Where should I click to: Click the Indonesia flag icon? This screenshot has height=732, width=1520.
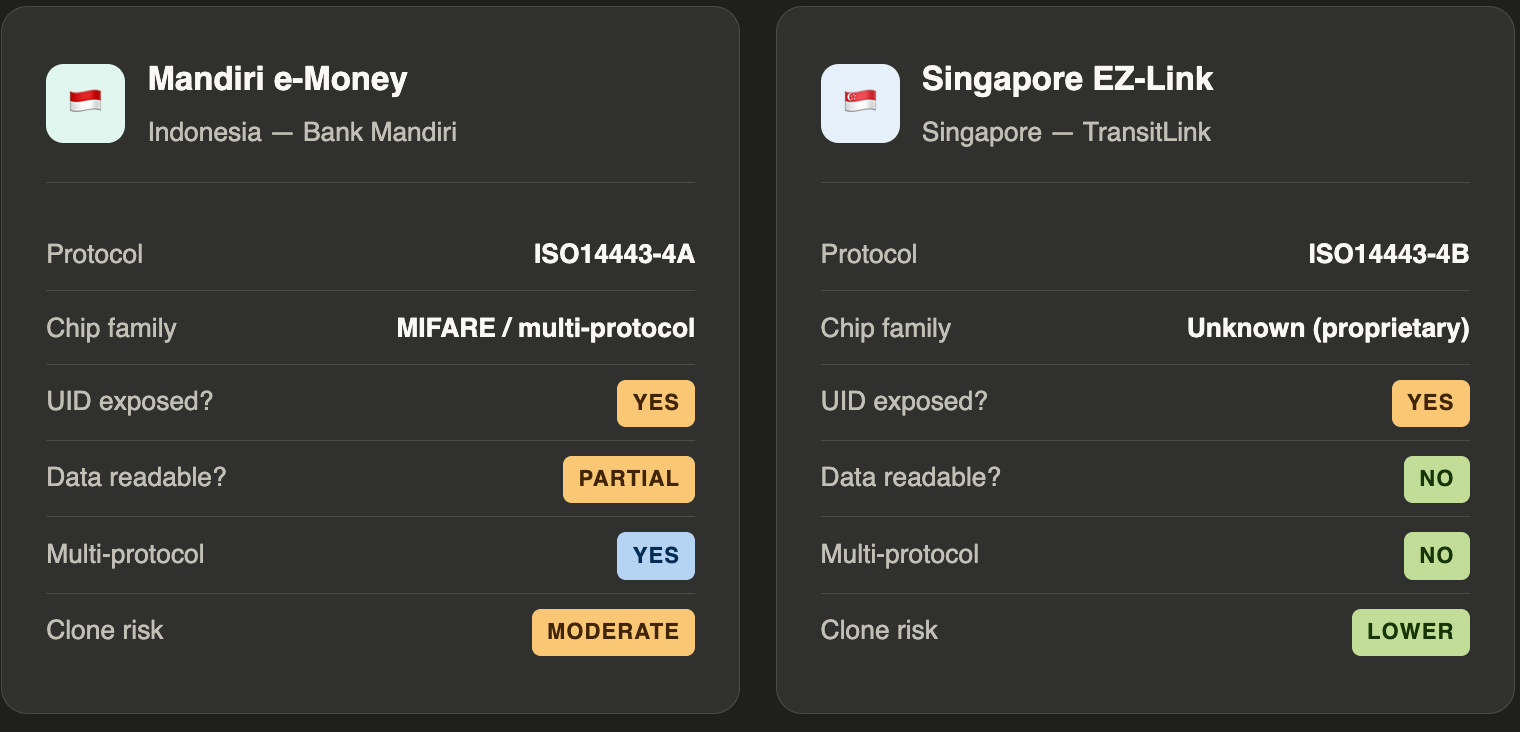pos(85,103)
